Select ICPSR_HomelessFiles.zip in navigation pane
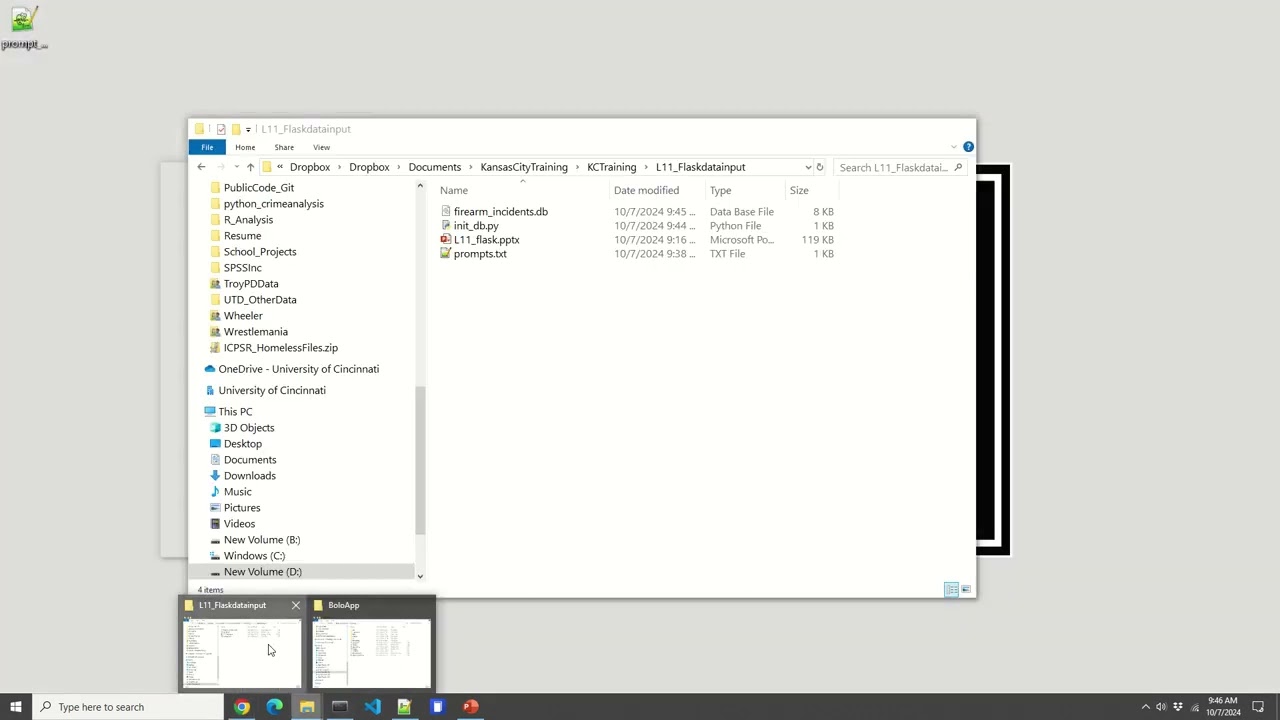1280x720 pixels. pyautogui.click(x=280, y=347)
